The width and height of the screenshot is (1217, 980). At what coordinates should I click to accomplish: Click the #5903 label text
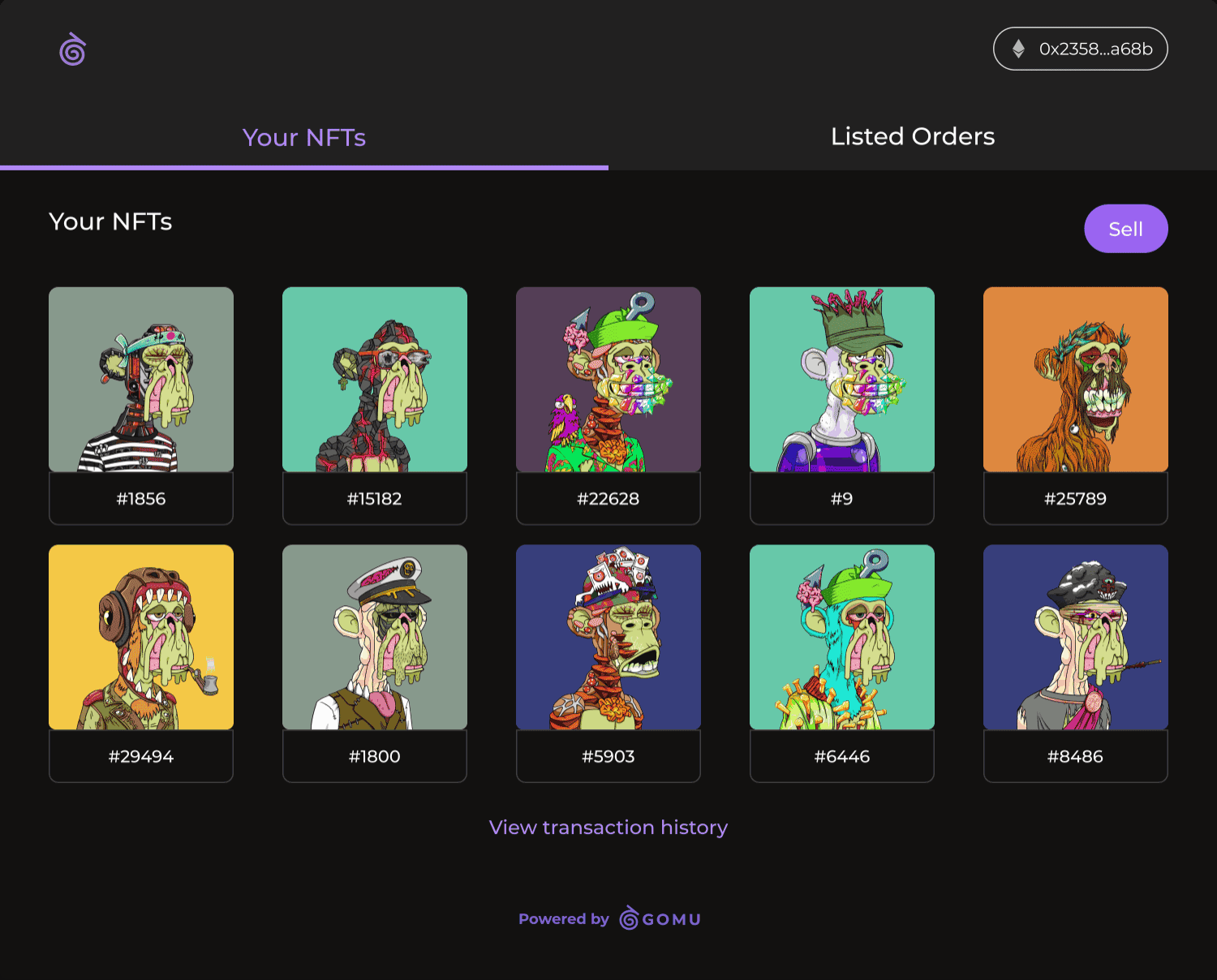click(608, 757)
